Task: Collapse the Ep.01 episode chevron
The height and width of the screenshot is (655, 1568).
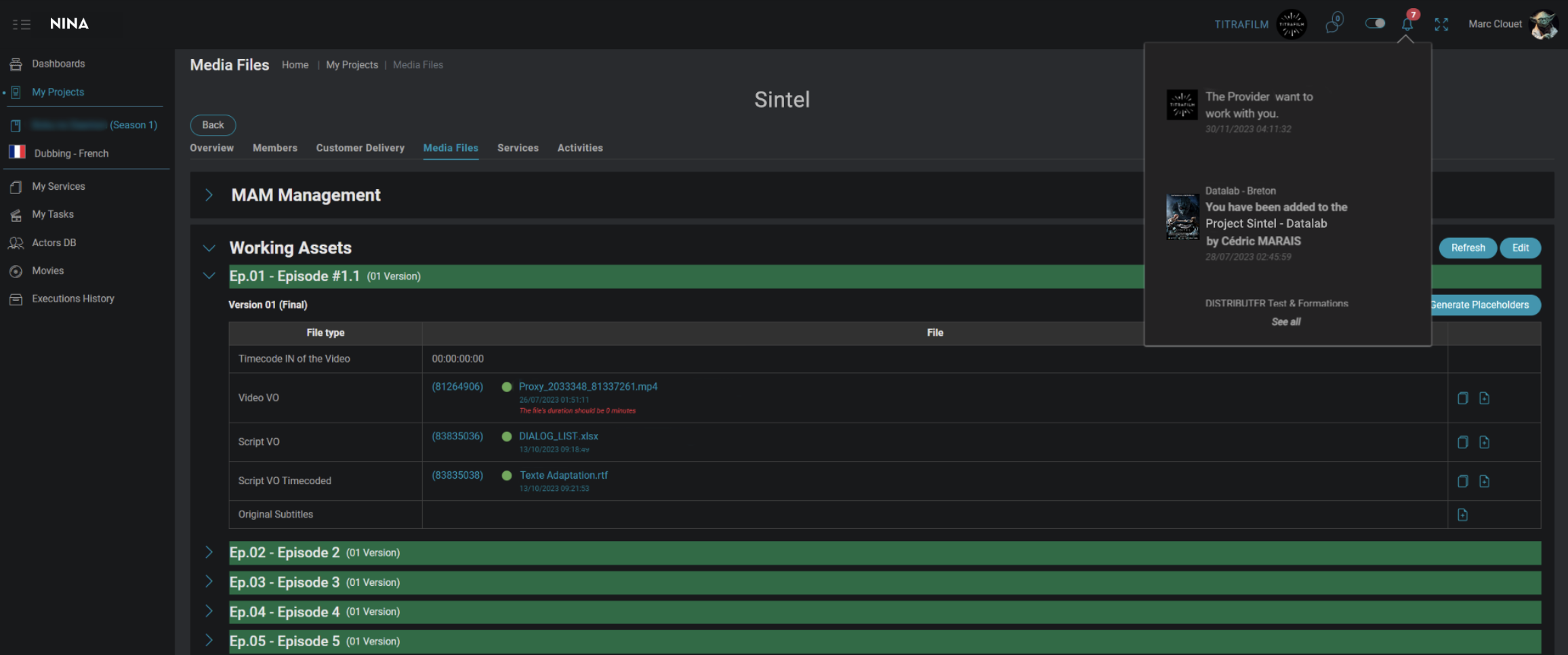Action: coord(209,276)
